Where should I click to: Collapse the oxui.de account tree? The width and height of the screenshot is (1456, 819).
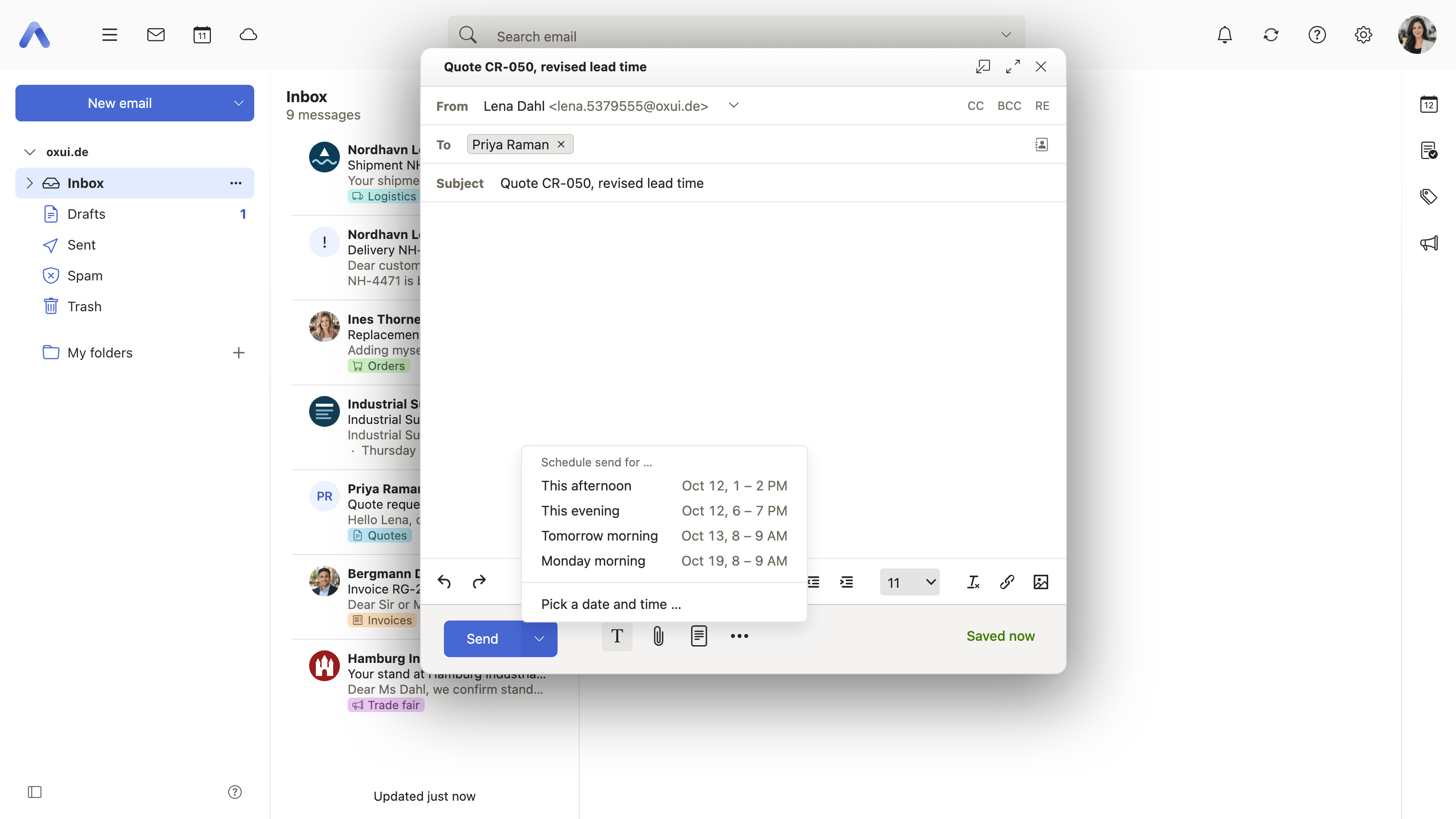[30, 152]
